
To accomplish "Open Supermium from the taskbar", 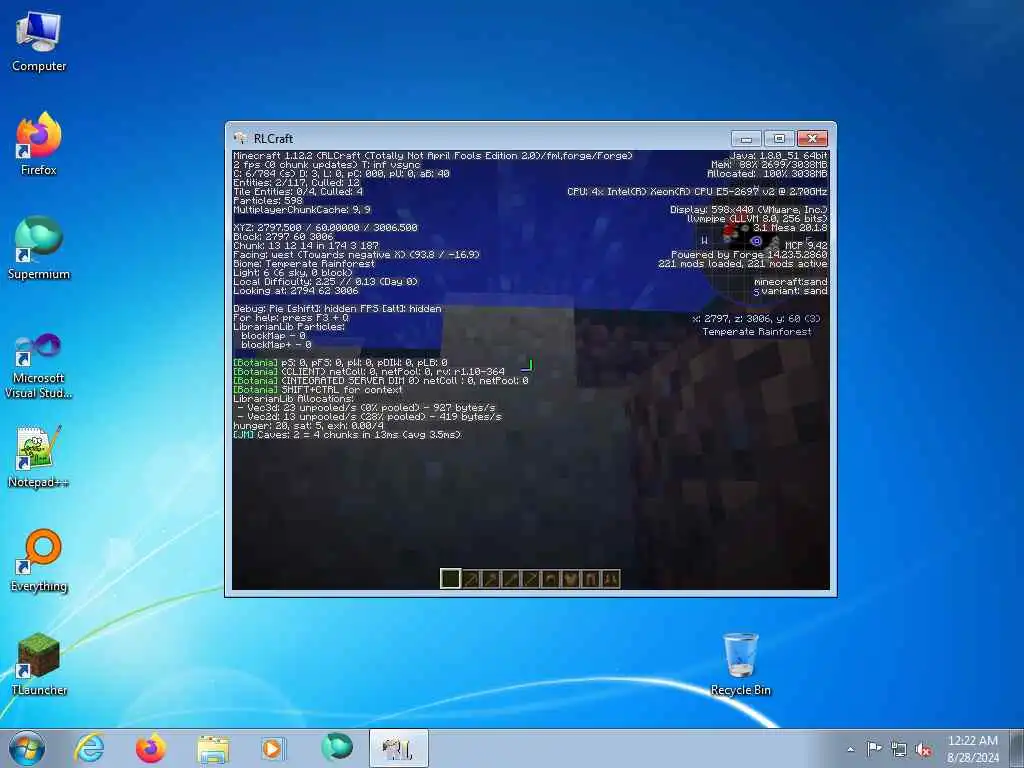I will click(x=337, y=748).
